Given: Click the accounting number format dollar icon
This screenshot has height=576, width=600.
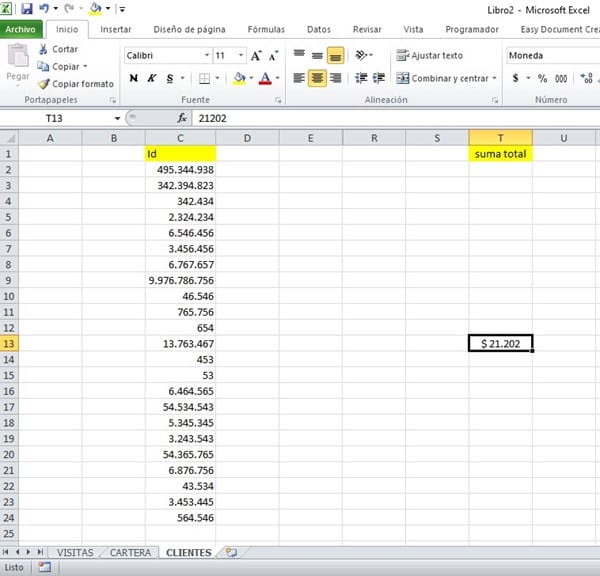Looking at the screenshot, I should [516, 78].
